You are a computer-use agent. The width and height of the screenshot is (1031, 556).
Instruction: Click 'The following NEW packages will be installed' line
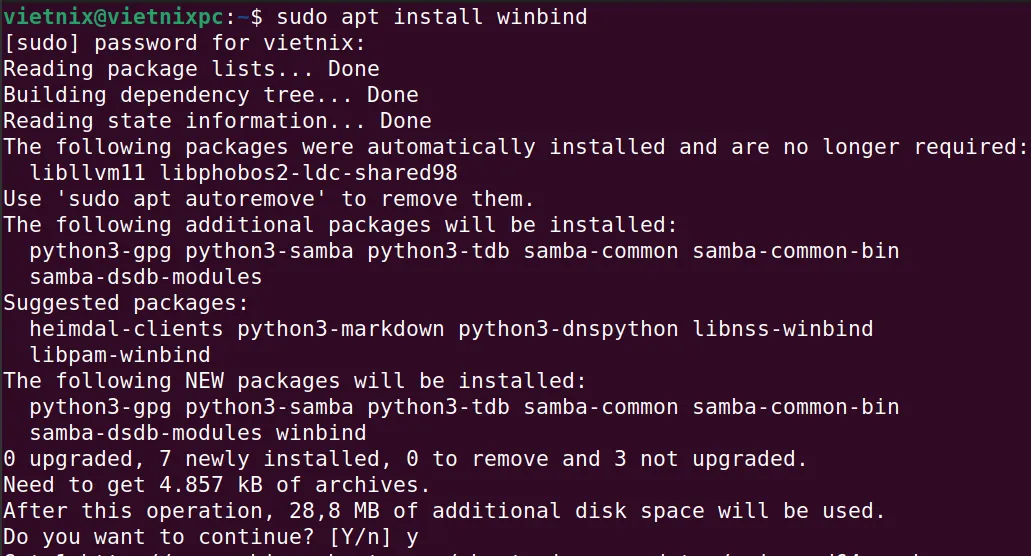[295, 381]
